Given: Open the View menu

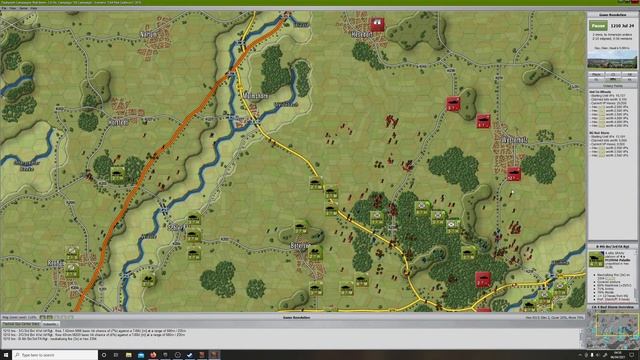Looking at the screenshot, I should pos(13,8).
